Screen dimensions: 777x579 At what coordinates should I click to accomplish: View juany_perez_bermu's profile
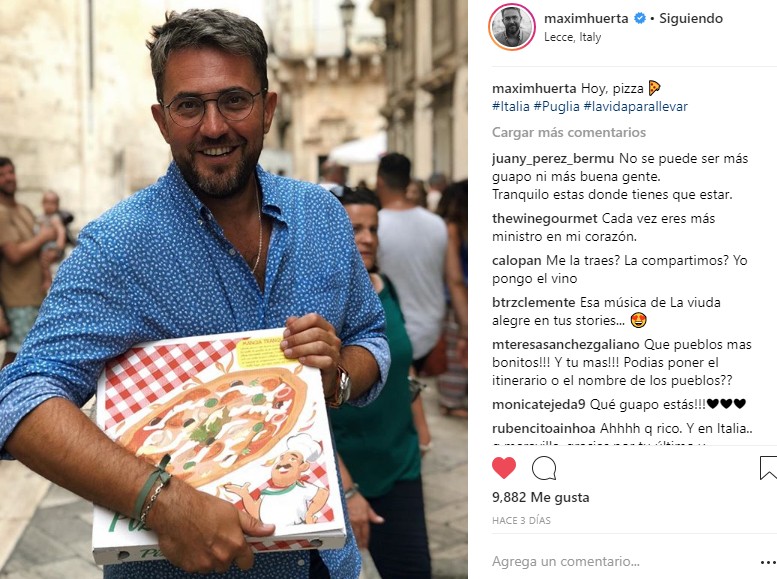[x=553, y=159]
